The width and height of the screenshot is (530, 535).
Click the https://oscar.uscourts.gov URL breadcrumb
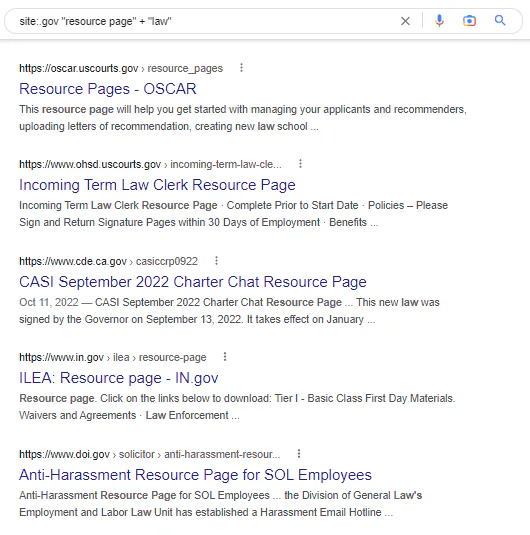[121, 68]
